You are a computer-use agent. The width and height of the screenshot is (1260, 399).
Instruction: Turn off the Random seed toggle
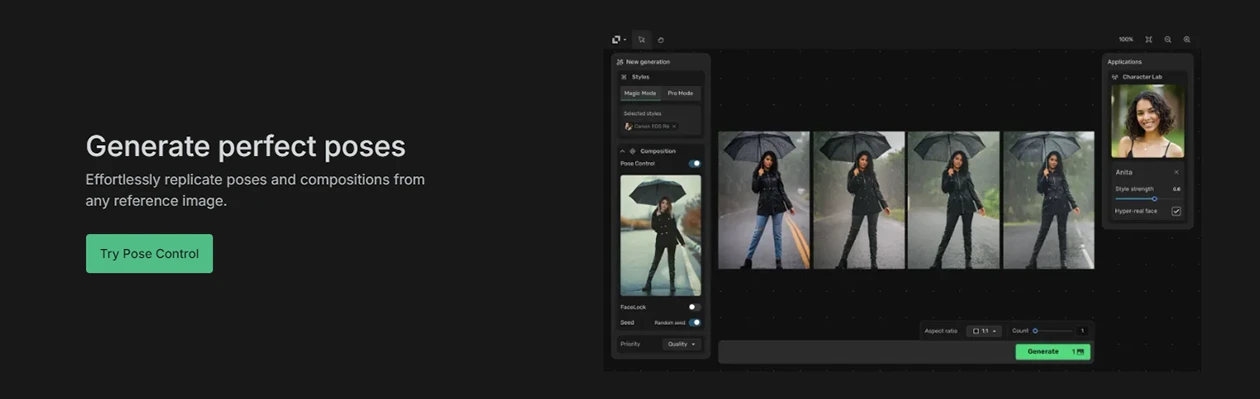click(x=694, y=322)
